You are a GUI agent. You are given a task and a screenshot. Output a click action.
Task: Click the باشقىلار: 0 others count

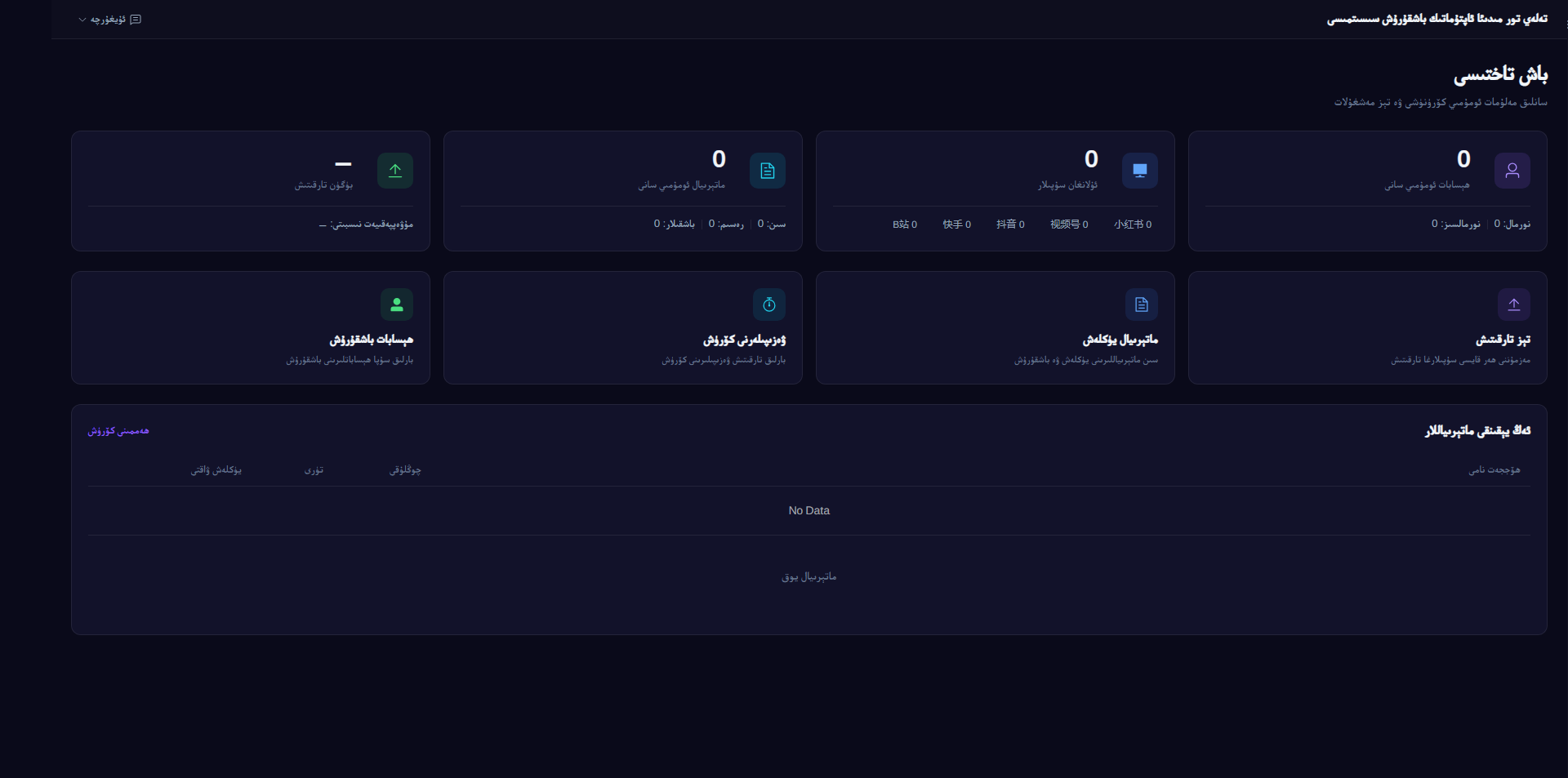coord(674,224)
